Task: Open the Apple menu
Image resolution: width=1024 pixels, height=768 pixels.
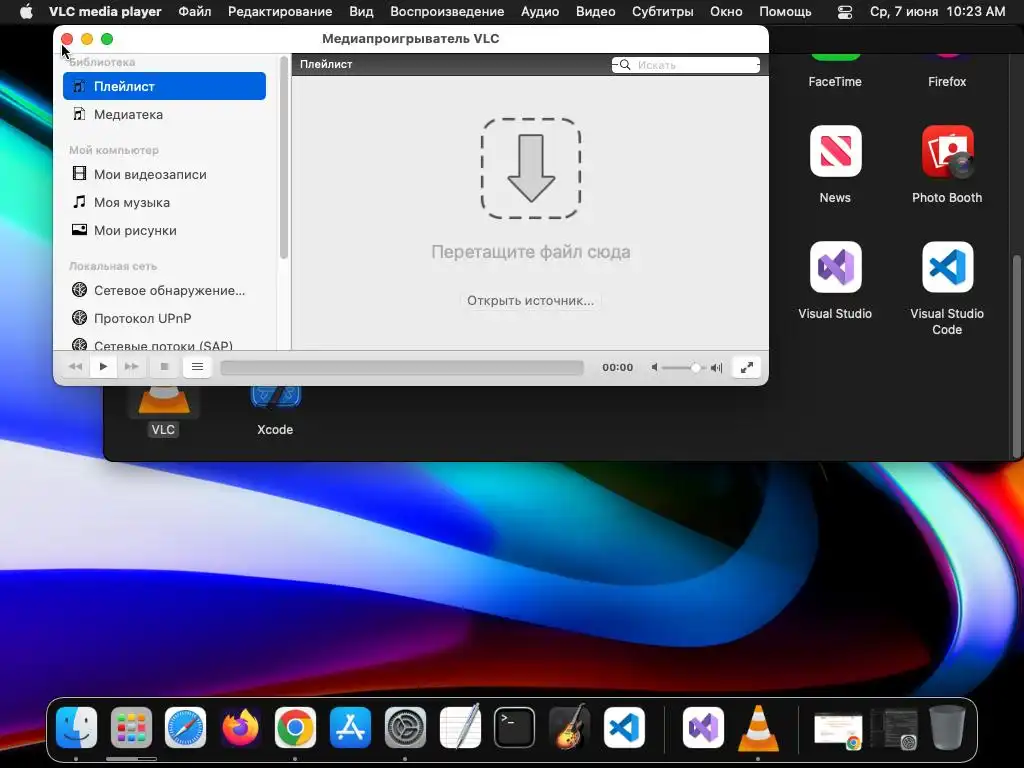Action: [26, 12]
